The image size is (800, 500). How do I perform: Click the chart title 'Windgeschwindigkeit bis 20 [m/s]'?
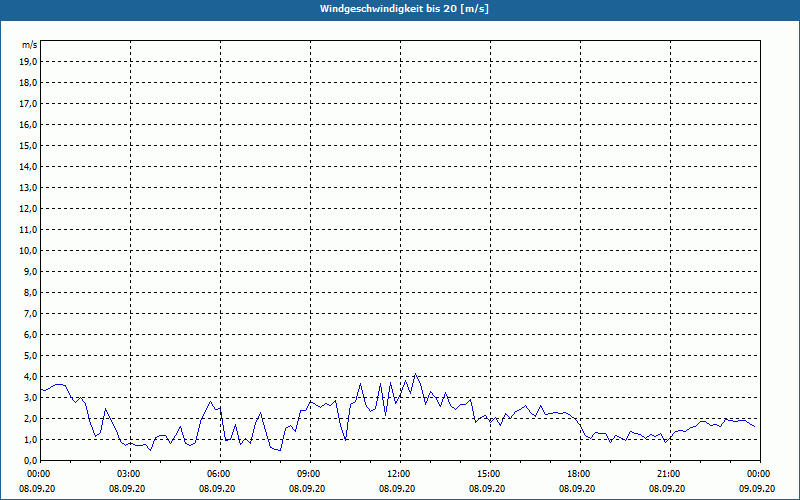(404, 9)
